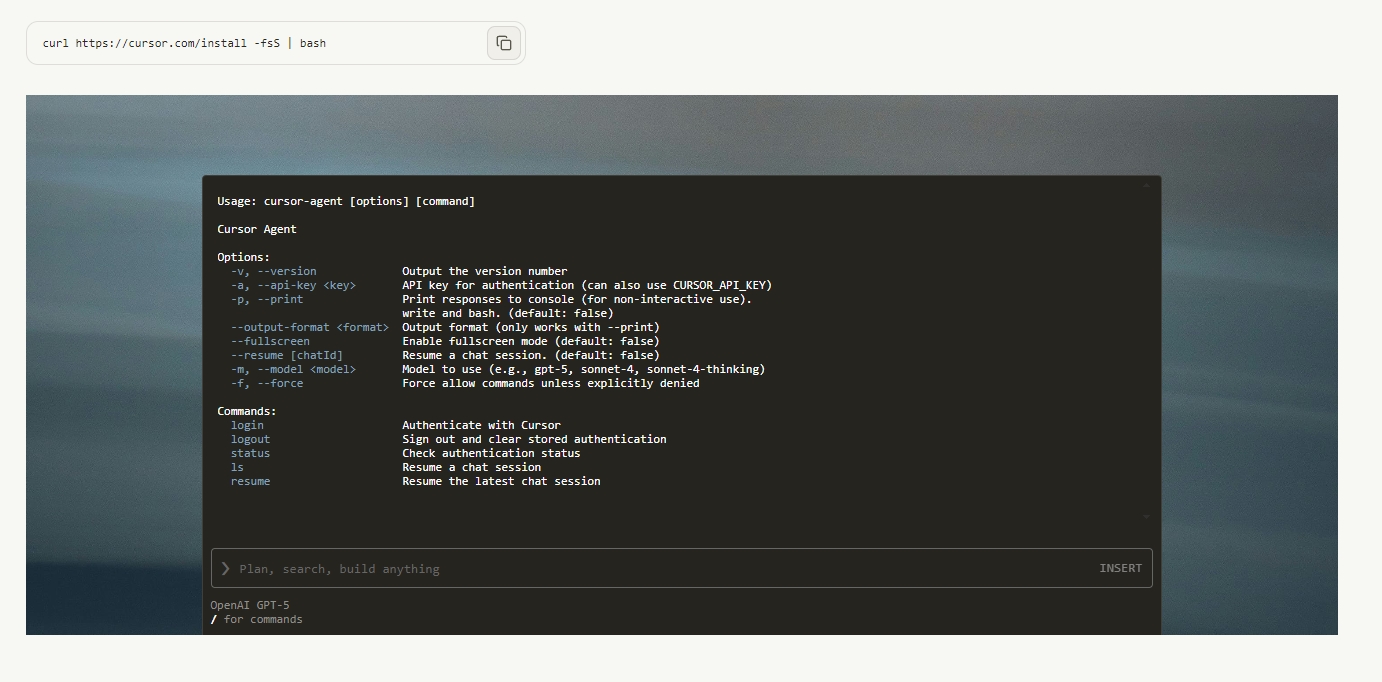Click "Resume a chat session. (default: false)" text
Viewport: 1382px width, 682px height.
[531, 355]
